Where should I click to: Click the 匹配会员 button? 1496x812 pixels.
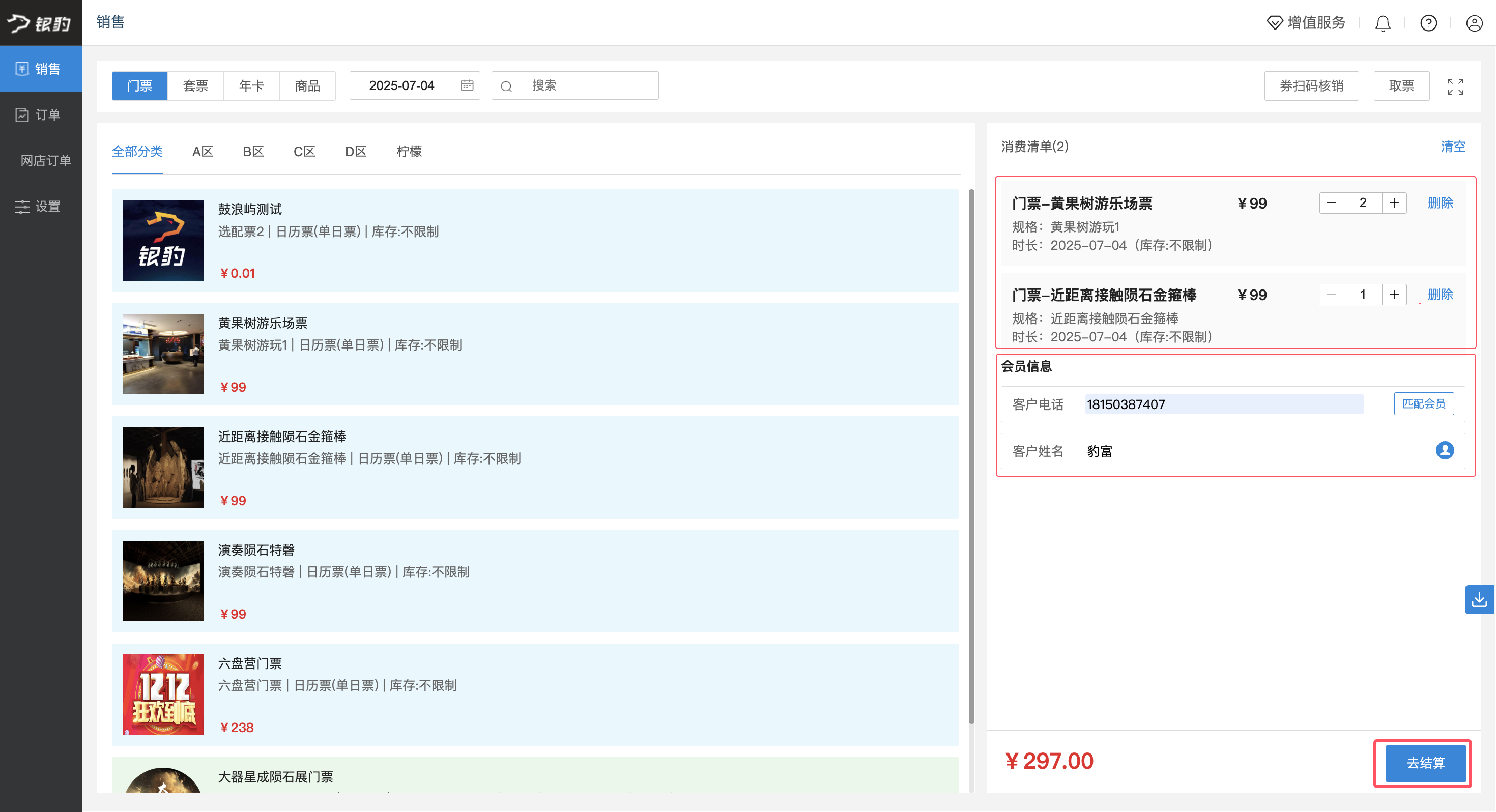1424,404
